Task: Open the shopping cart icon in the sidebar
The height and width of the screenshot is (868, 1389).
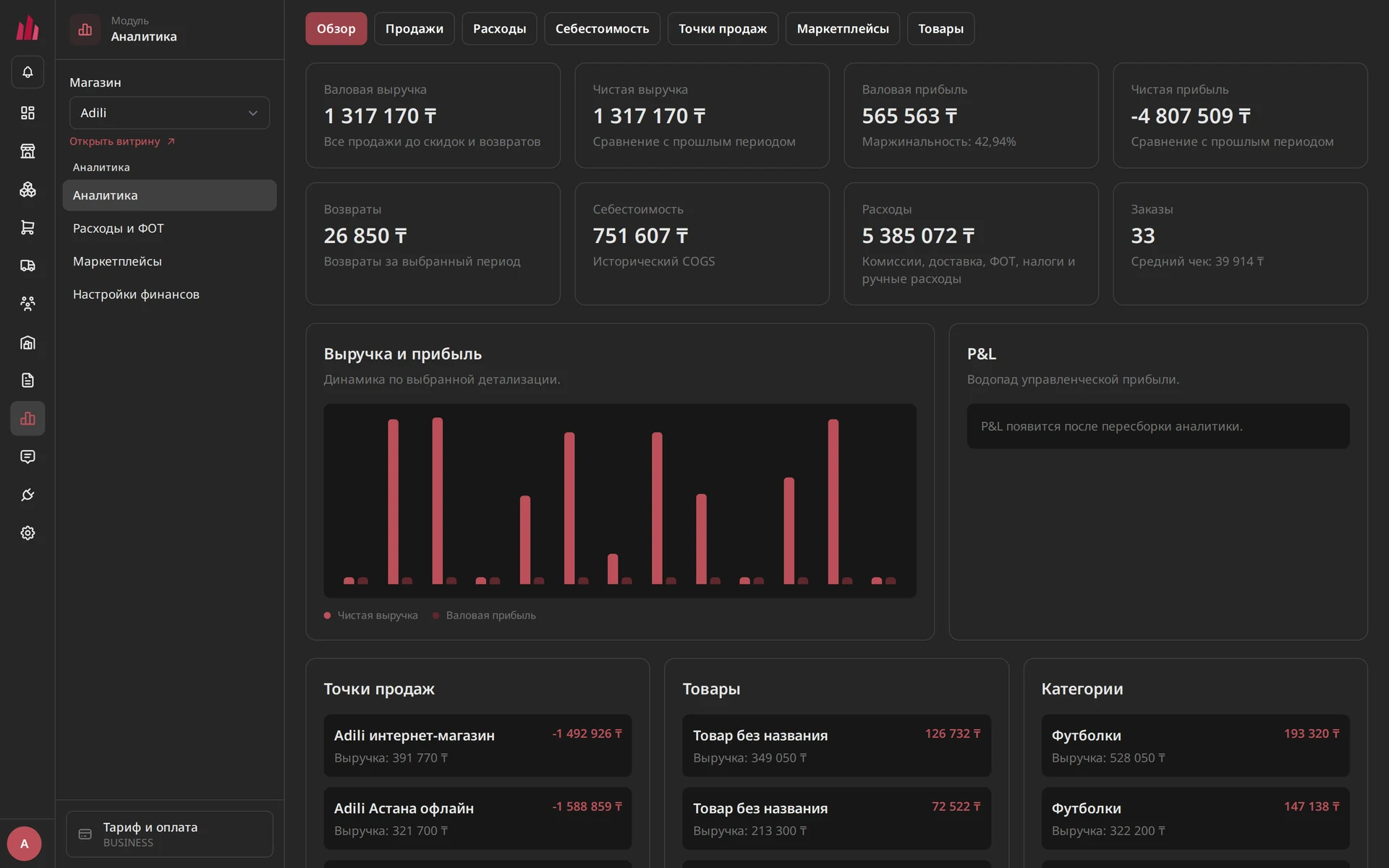Action: click(27, 228)
